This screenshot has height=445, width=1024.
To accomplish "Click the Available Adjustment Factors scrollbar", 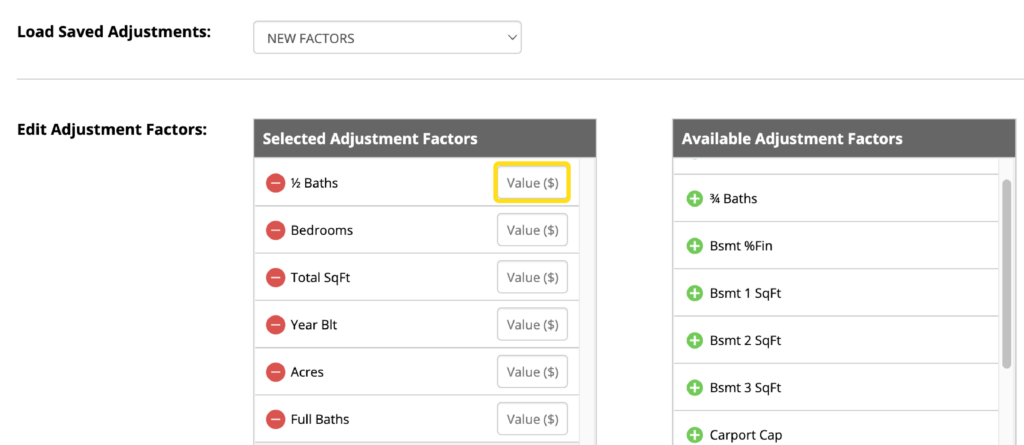I will click(x=1006, y=272).
